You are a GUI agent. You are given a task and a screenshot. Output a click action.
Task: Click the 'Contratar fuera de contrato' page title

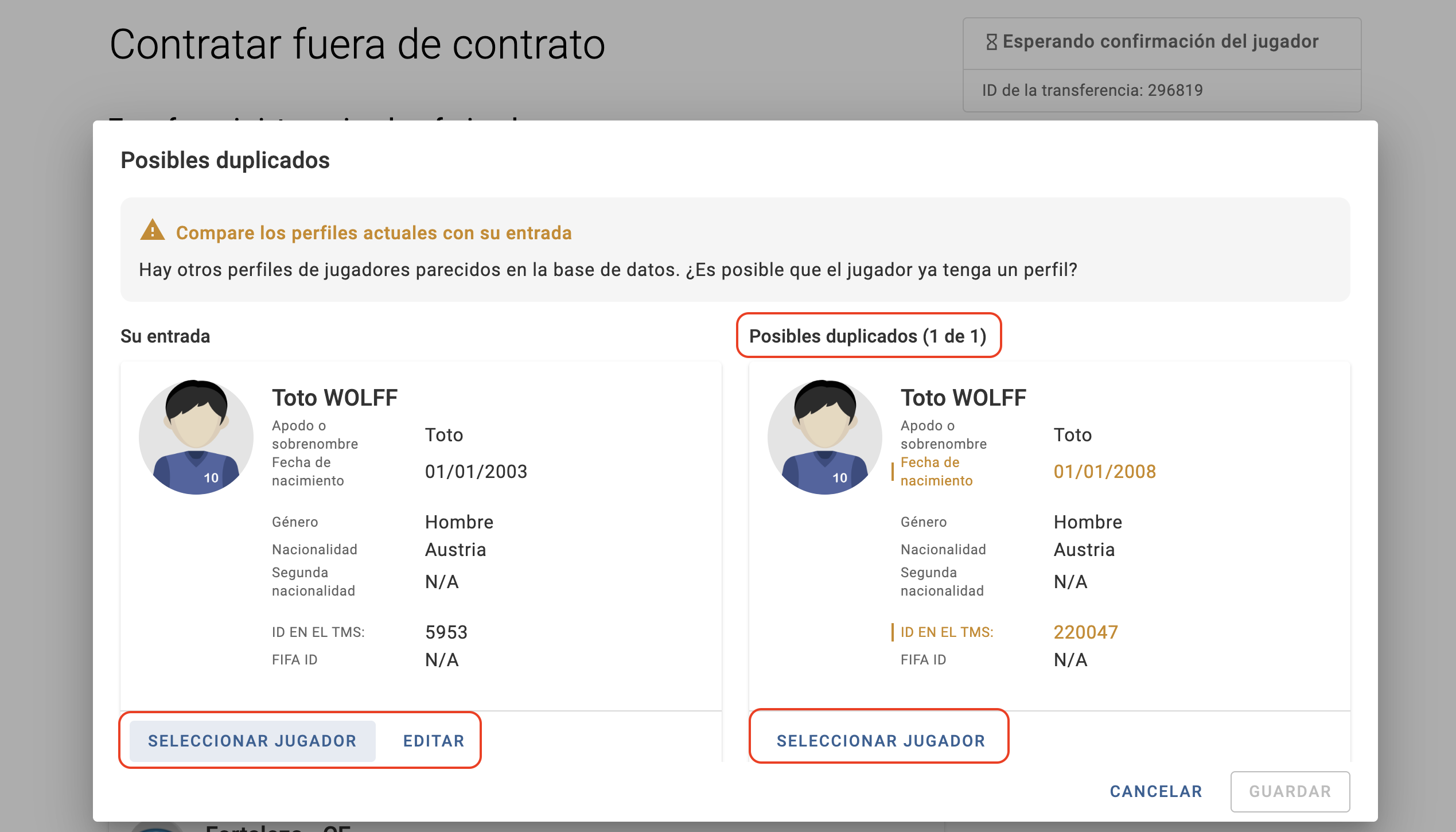(x=357, y=44)
